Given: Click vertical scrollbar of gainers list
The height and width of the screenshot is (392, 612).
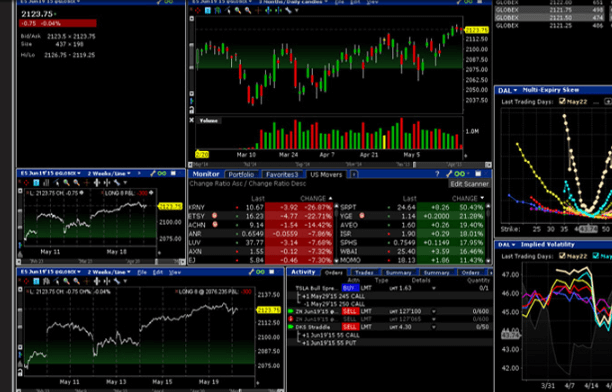Looking at the screenshot, I should 487,233.
